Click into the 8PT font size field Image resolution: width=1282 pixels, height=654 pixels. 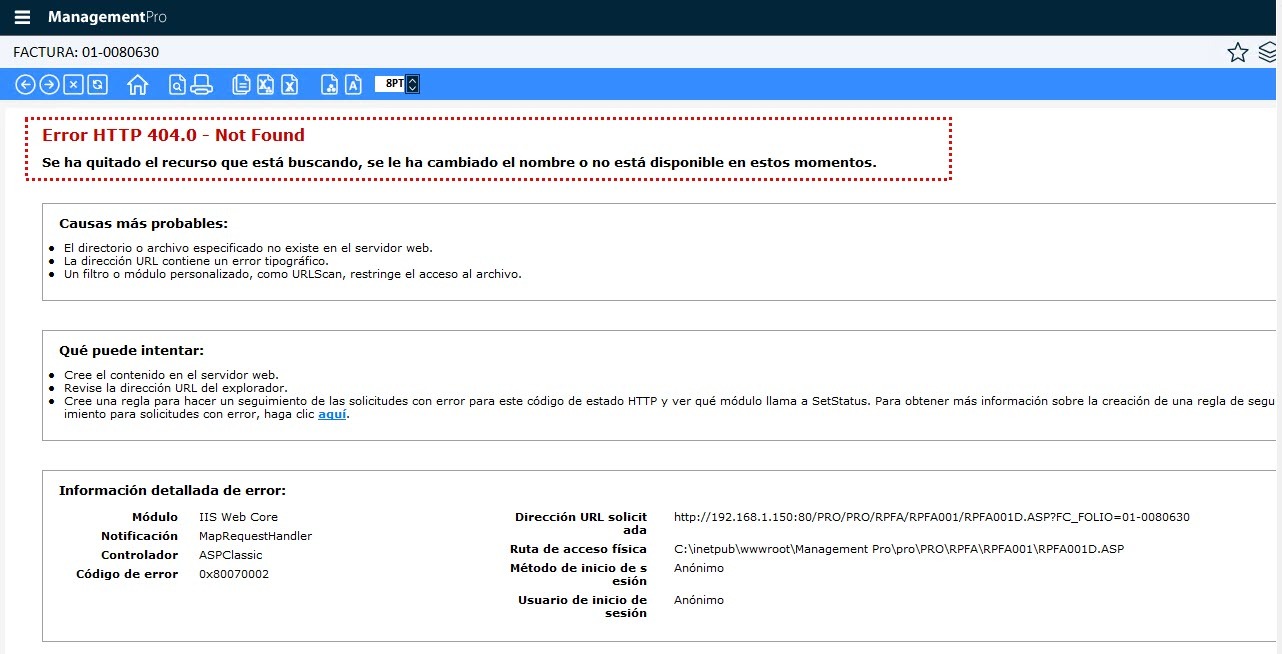391,85
